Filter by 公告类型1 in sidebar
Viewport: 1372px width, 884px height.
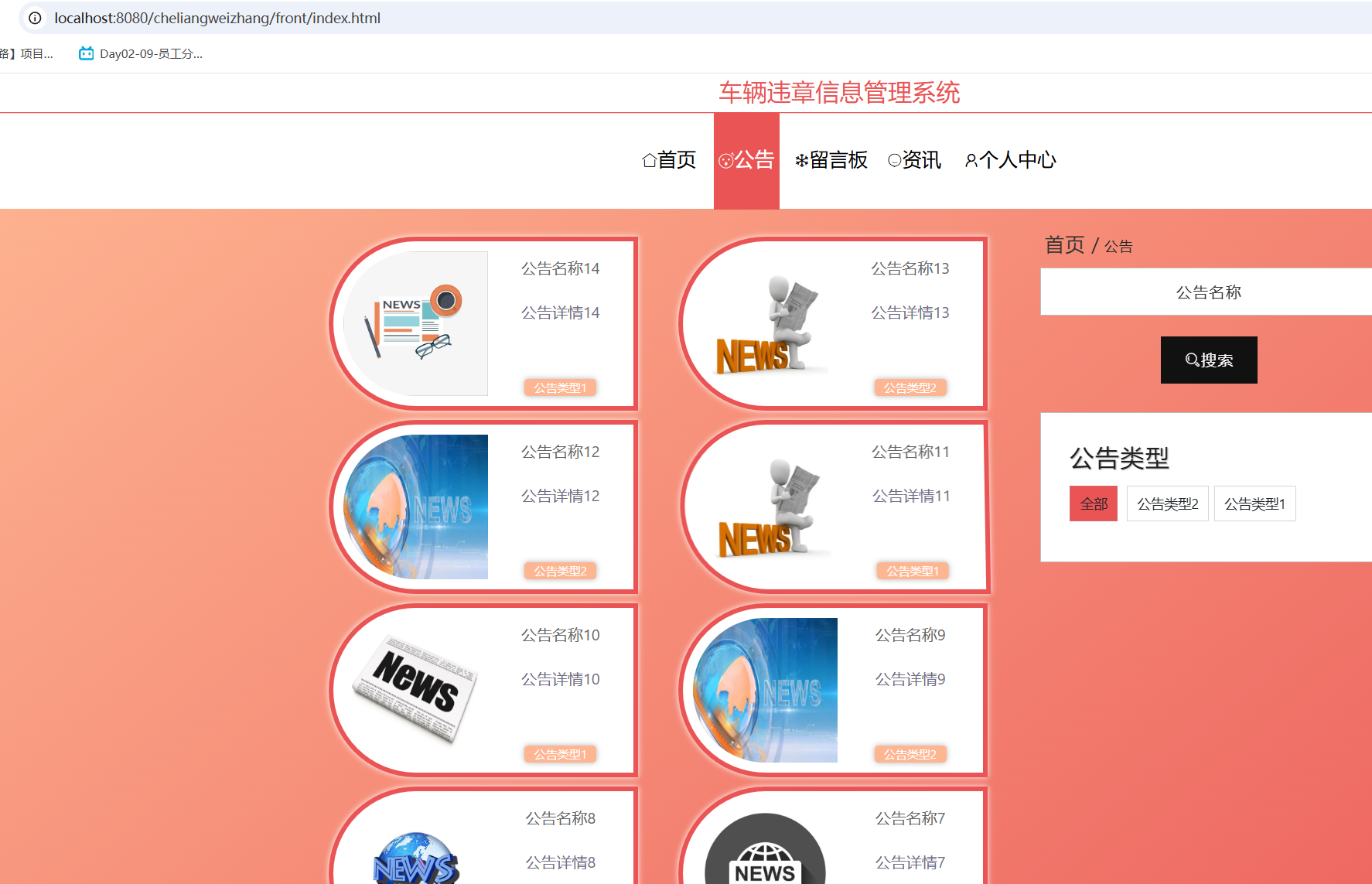(x=1254, y=503)
